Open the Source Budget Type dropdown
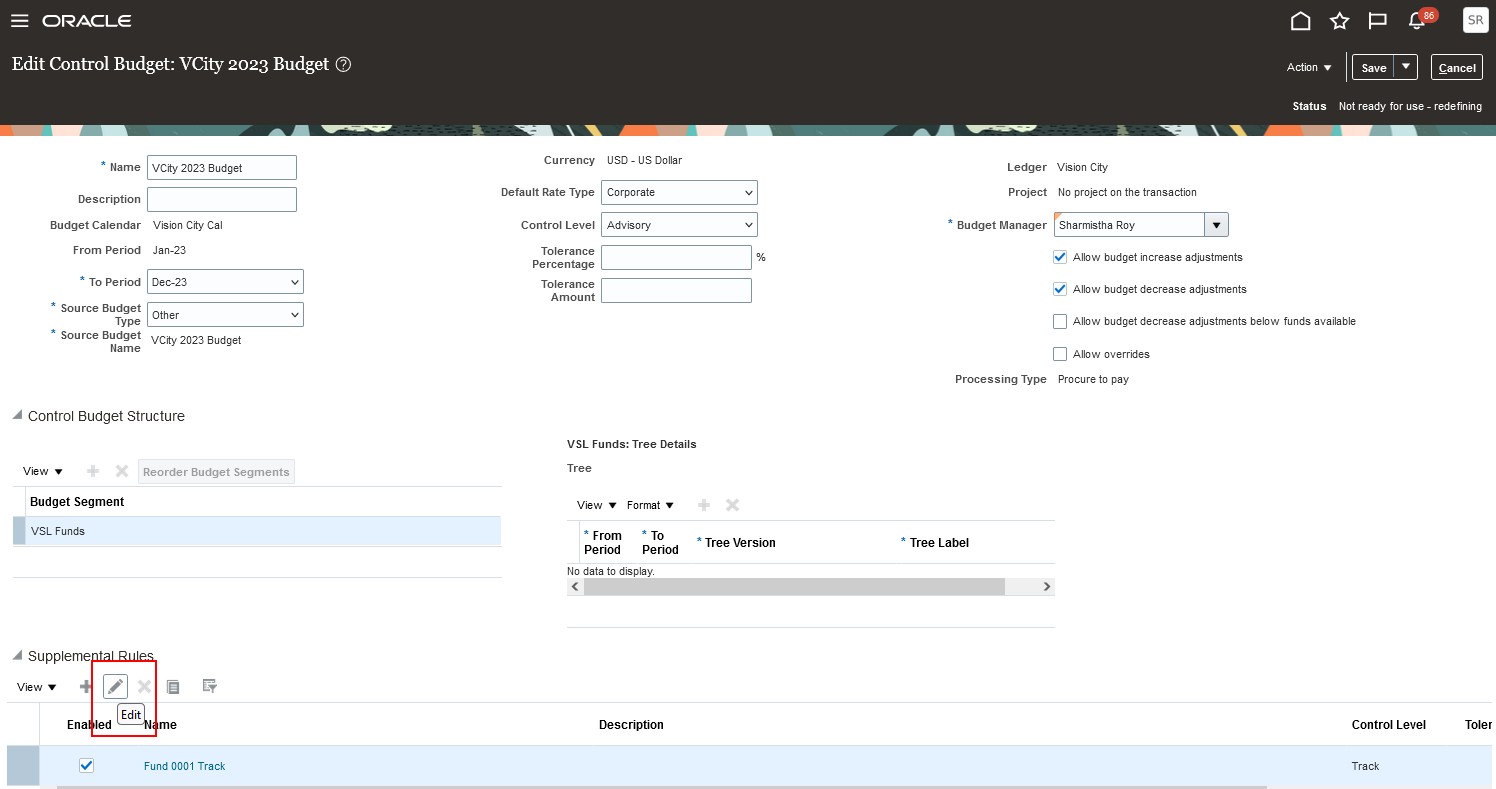The width and height of the screenshot is (1496, 789). 225,315
